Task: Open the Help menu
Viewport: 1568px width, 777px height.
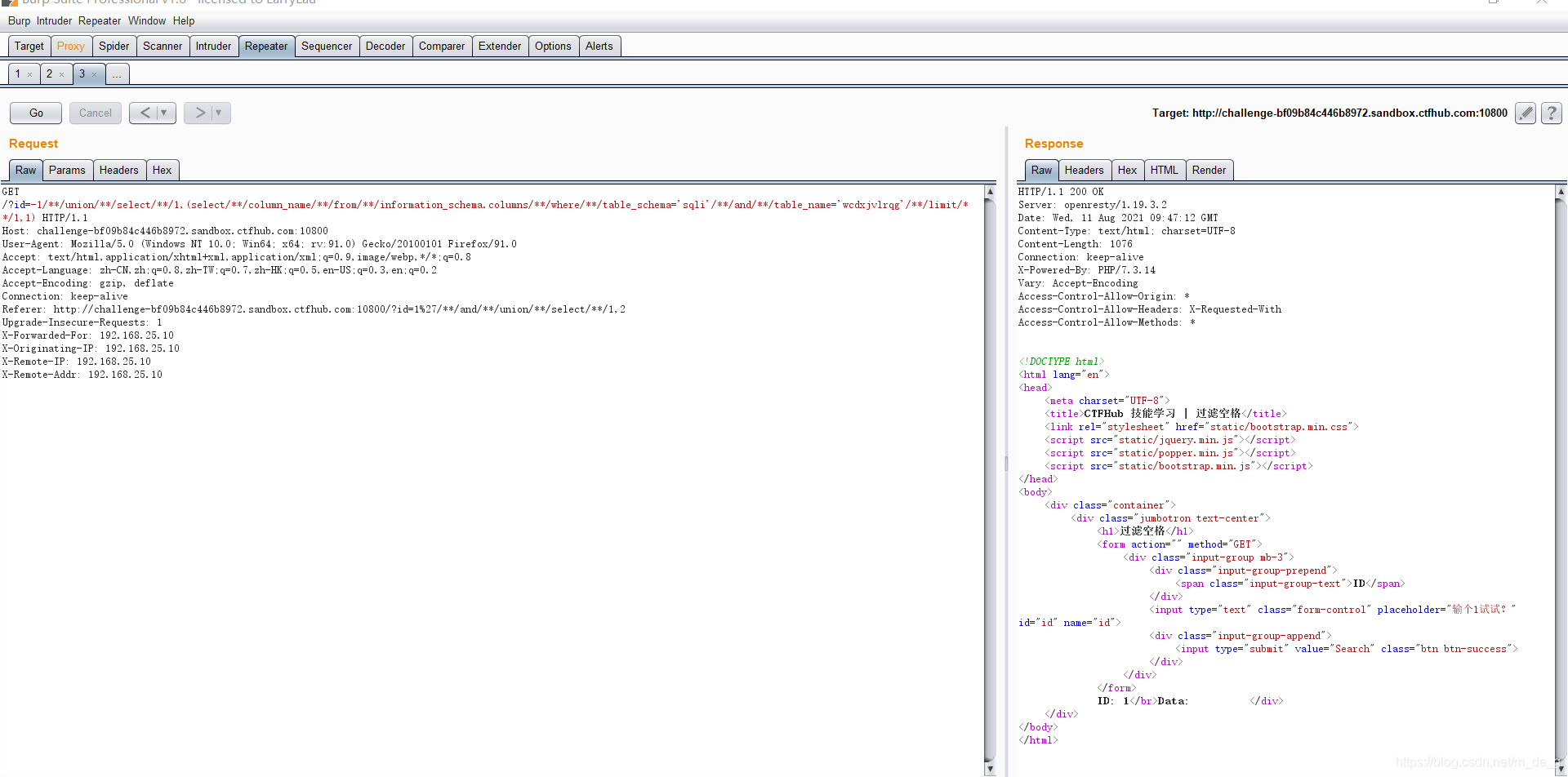Action: coord(184,20)
